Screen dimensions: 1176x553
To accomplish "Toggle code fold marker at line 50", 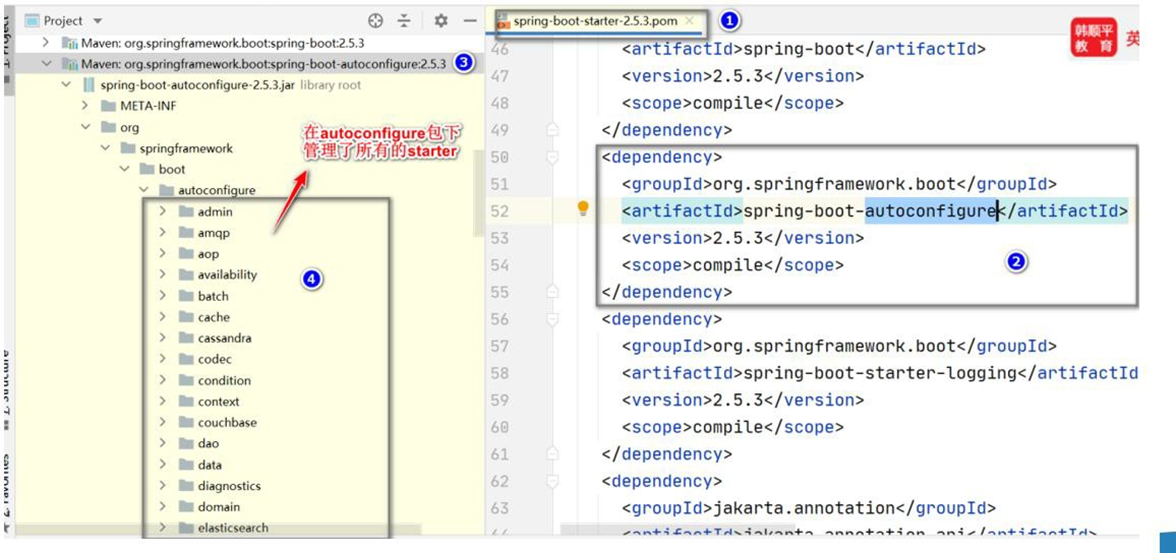I will click(x=552, y=157).
